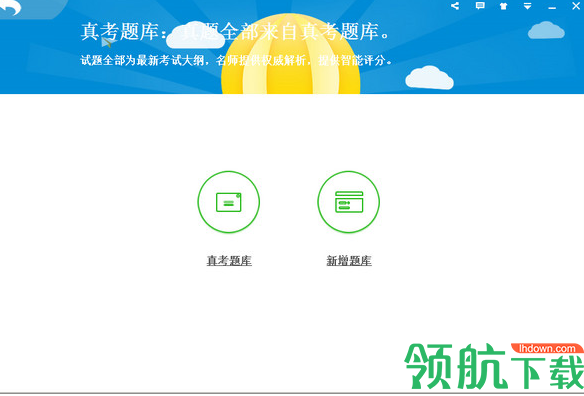Open the 真考题库 circular icon

click(229, 202)
